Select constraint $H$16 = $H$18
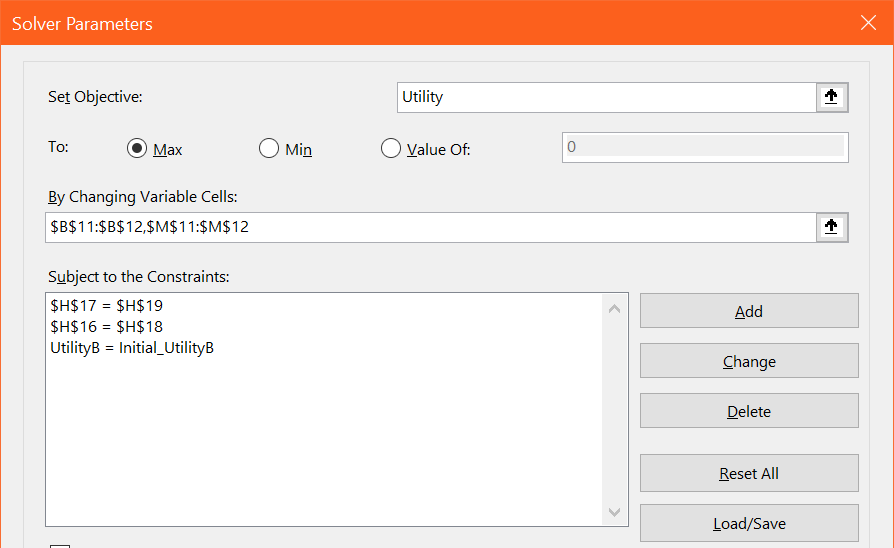Screen dimensions: 894x548 click(x=106, y=326)
